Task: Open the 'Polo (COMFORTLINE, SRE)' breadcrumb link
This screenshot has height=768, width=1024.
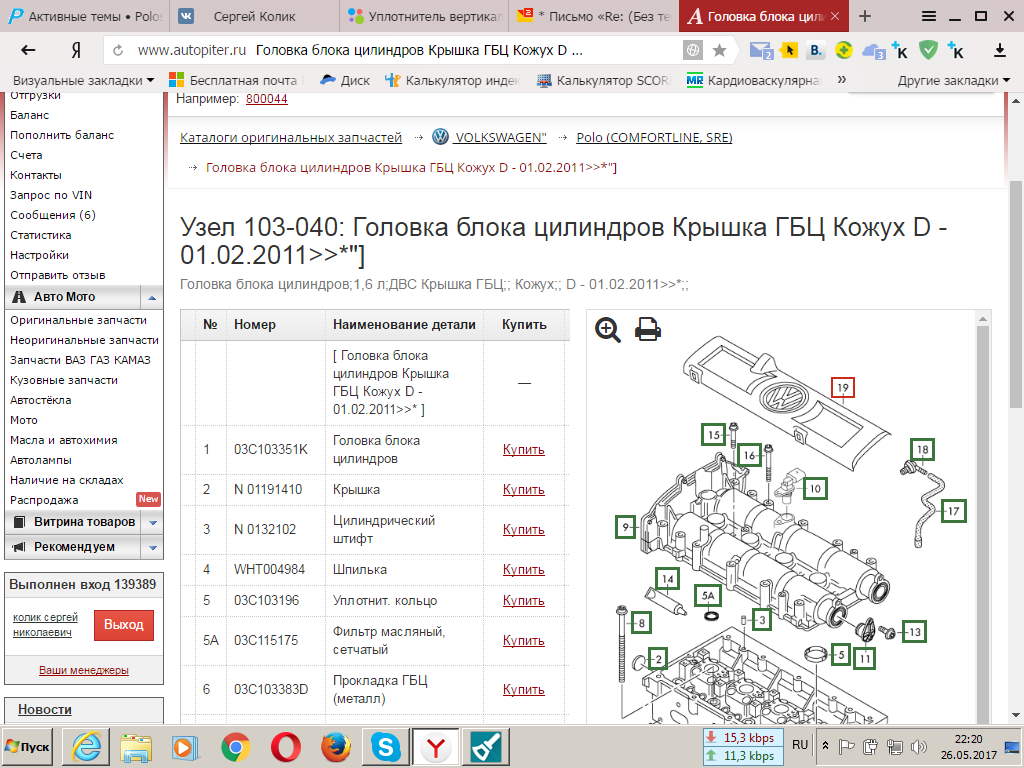Action: (654, 137)
